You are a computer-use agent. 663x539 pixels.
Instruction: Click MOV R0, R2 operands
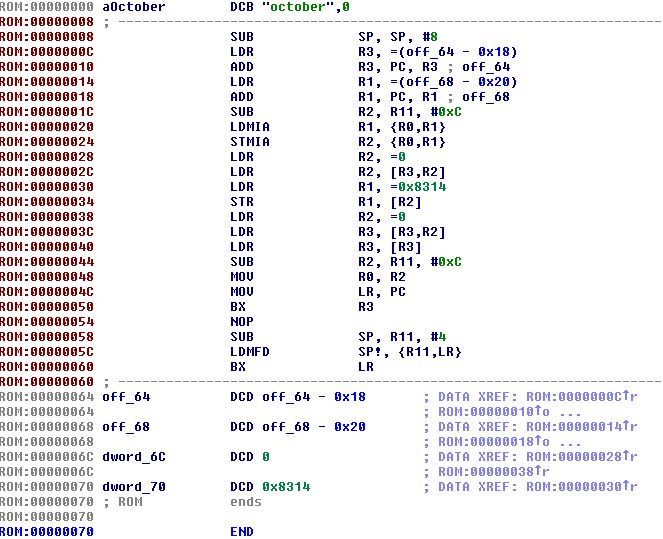tap(382, 277)
